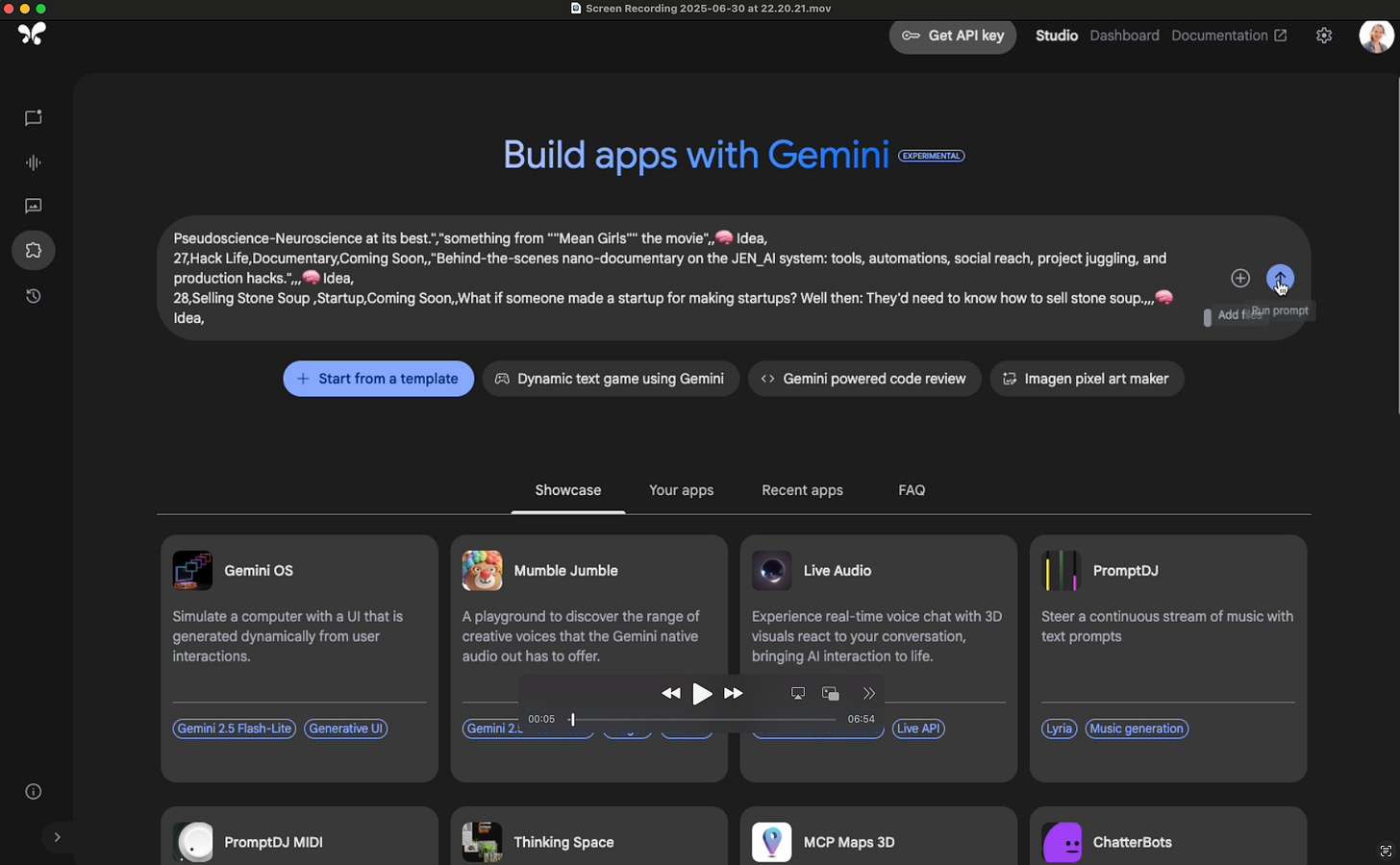Click the Thinking Space card title
Image resolution: width=1400 pixels, height=865 pixels.
pos(563,842)
